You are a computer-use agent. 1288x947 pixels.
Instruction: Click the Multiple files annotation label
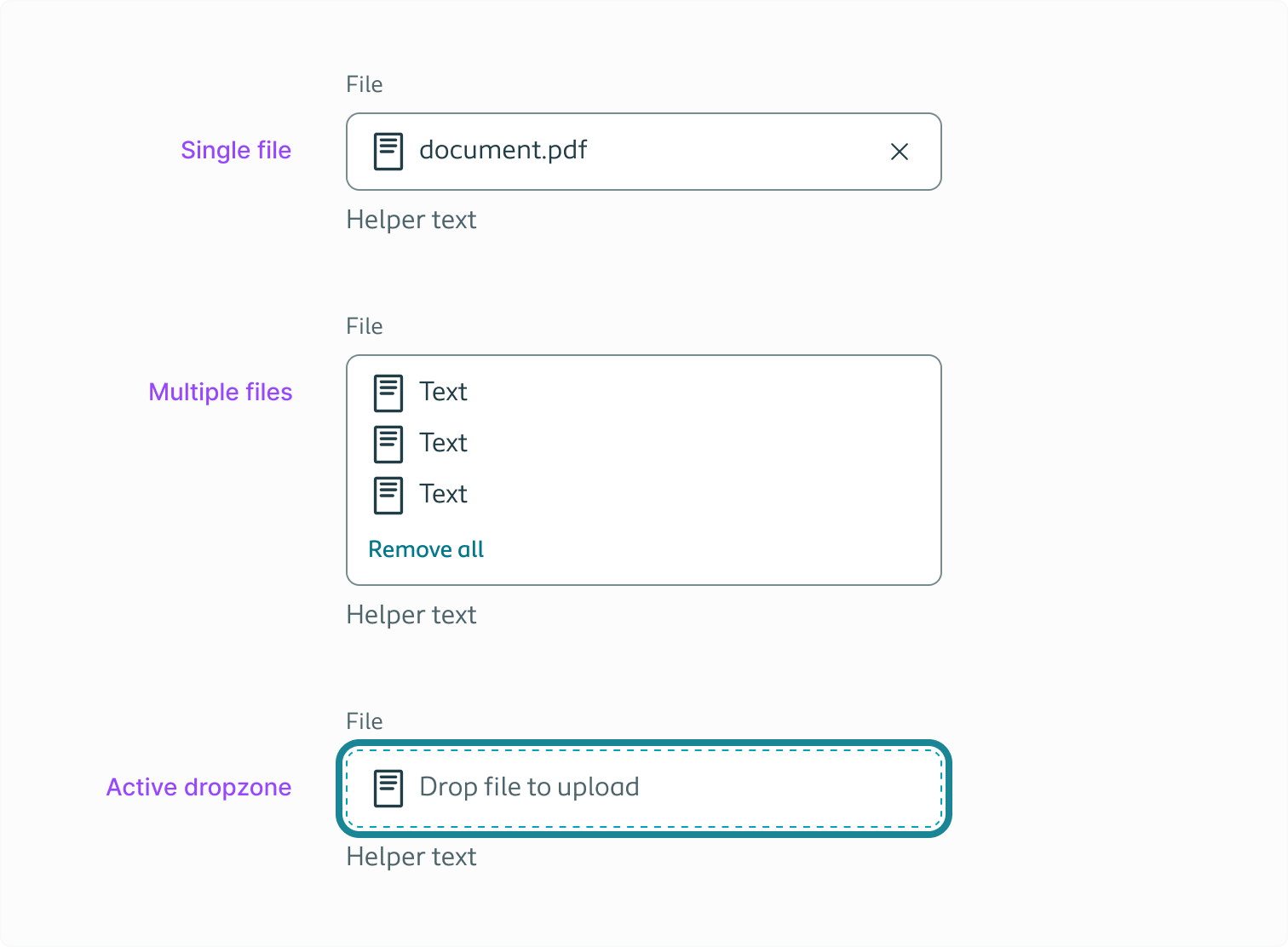(x=221, y=392)
